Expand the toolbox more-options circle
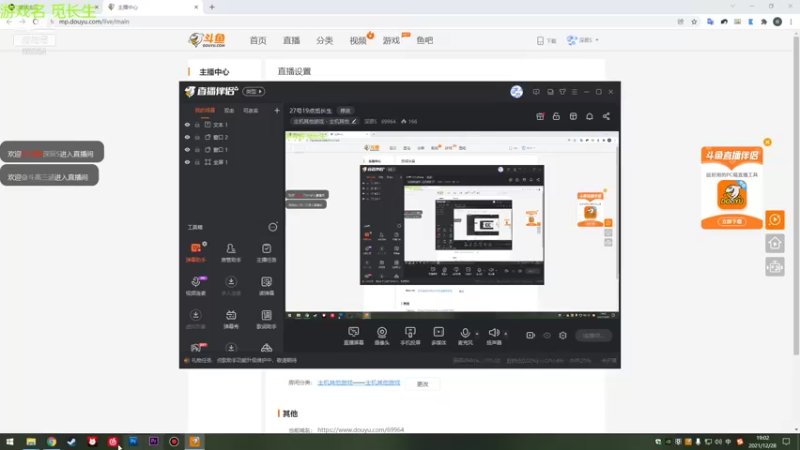800x450 pixels. pos(273,227)
